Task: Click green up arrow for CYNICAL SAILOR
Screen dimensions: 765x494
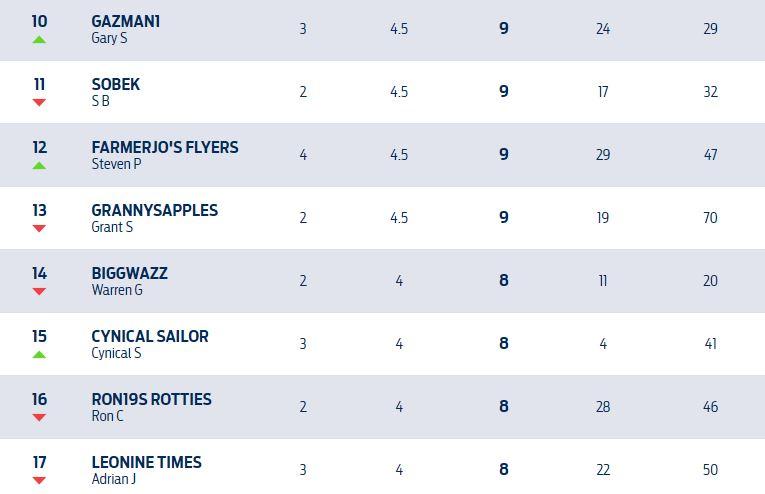Action: 39,354
